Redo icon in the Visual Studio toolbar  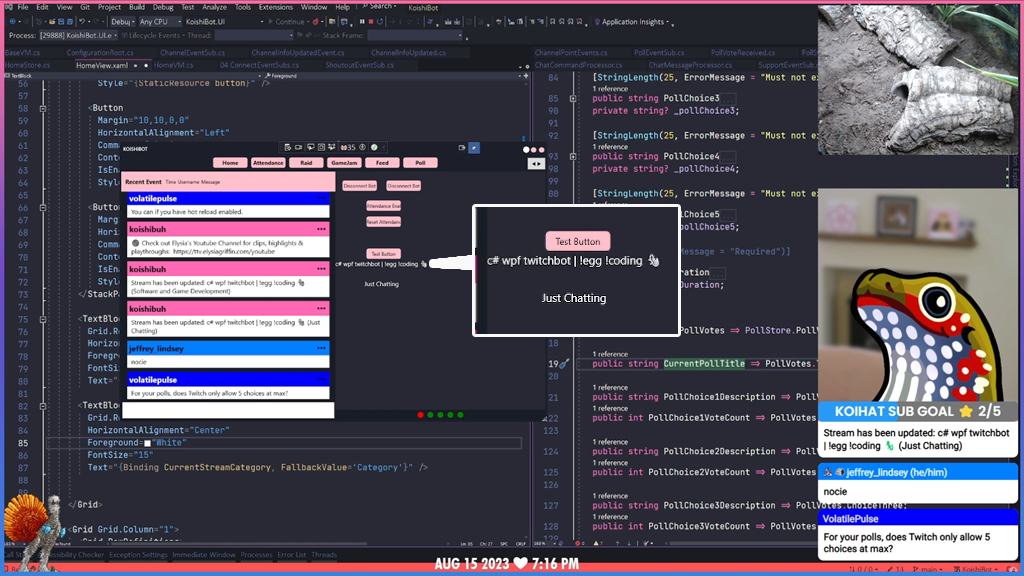point(96,22)
